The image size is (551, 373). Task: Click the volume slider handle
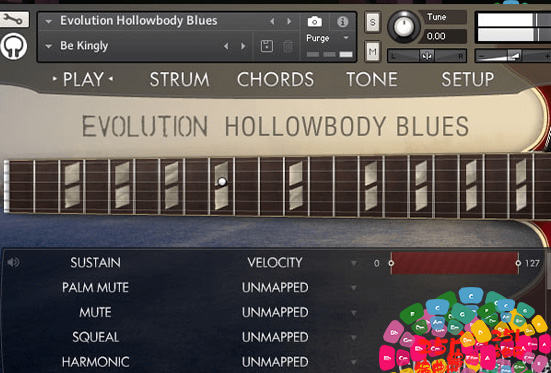pyautogui.click(x=514, y=56)
